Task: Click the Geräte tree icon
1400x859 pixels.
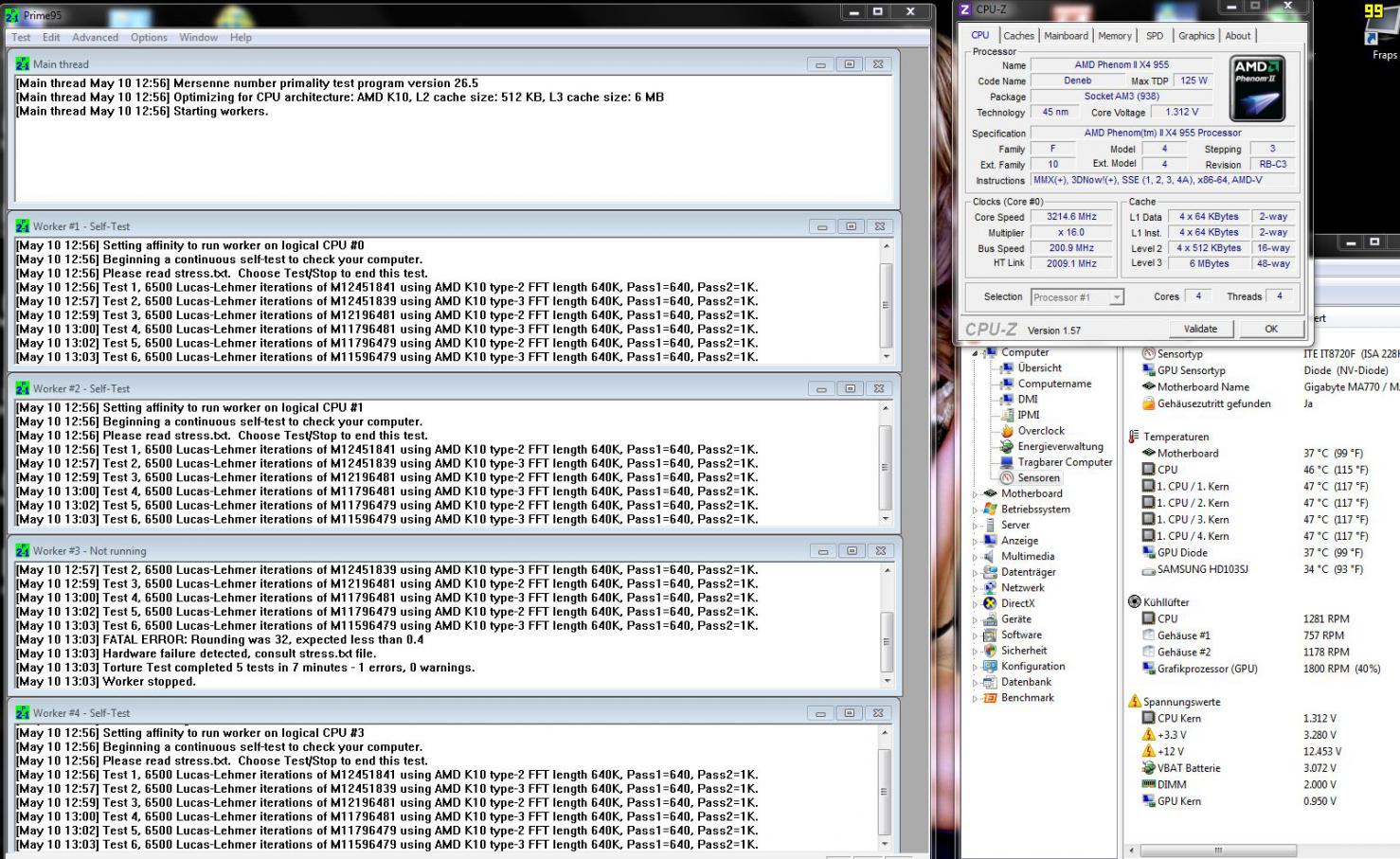Action: pyautogui.click(x=990, y=619)
